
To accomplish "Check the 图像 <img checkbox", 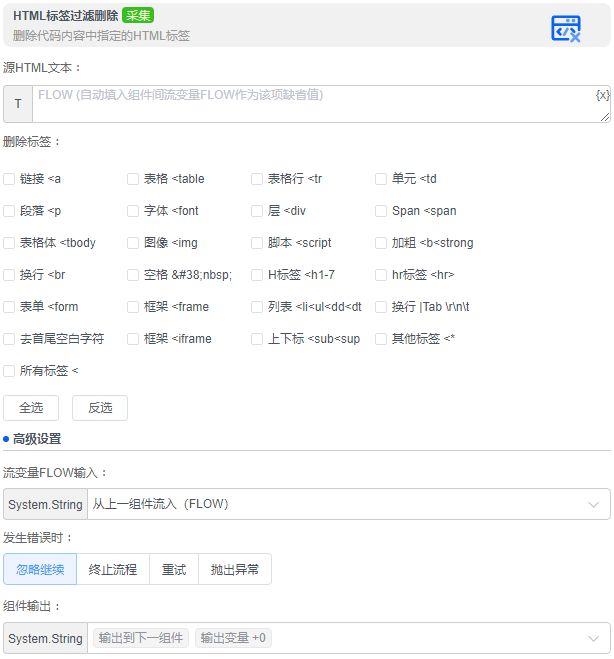I will (x=133, y=243).
